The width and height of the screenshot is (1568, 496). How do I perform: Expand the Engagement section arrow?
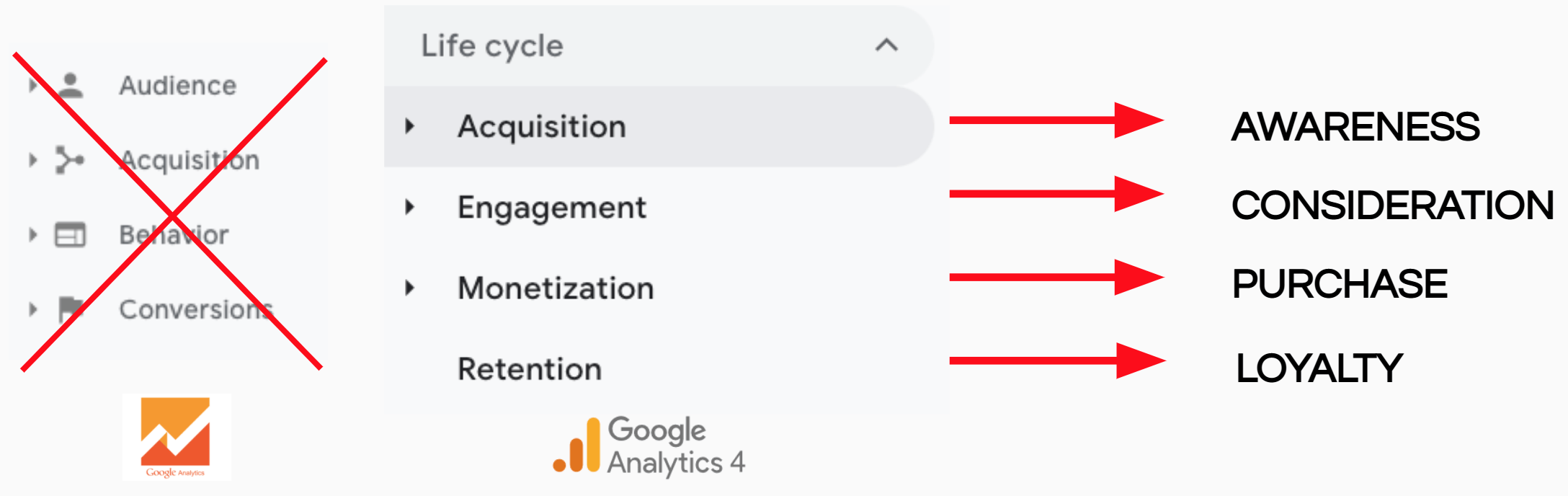pyautogui.click(x=410, y=208)
